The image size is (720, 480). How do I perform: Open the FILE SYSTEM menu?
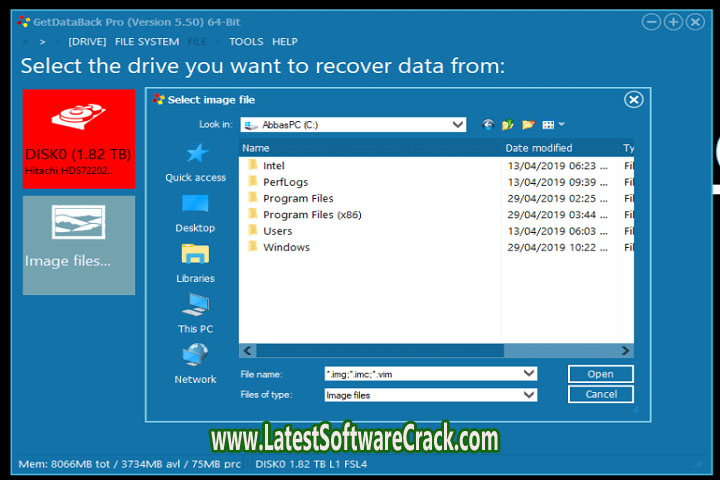pos(147,42)
